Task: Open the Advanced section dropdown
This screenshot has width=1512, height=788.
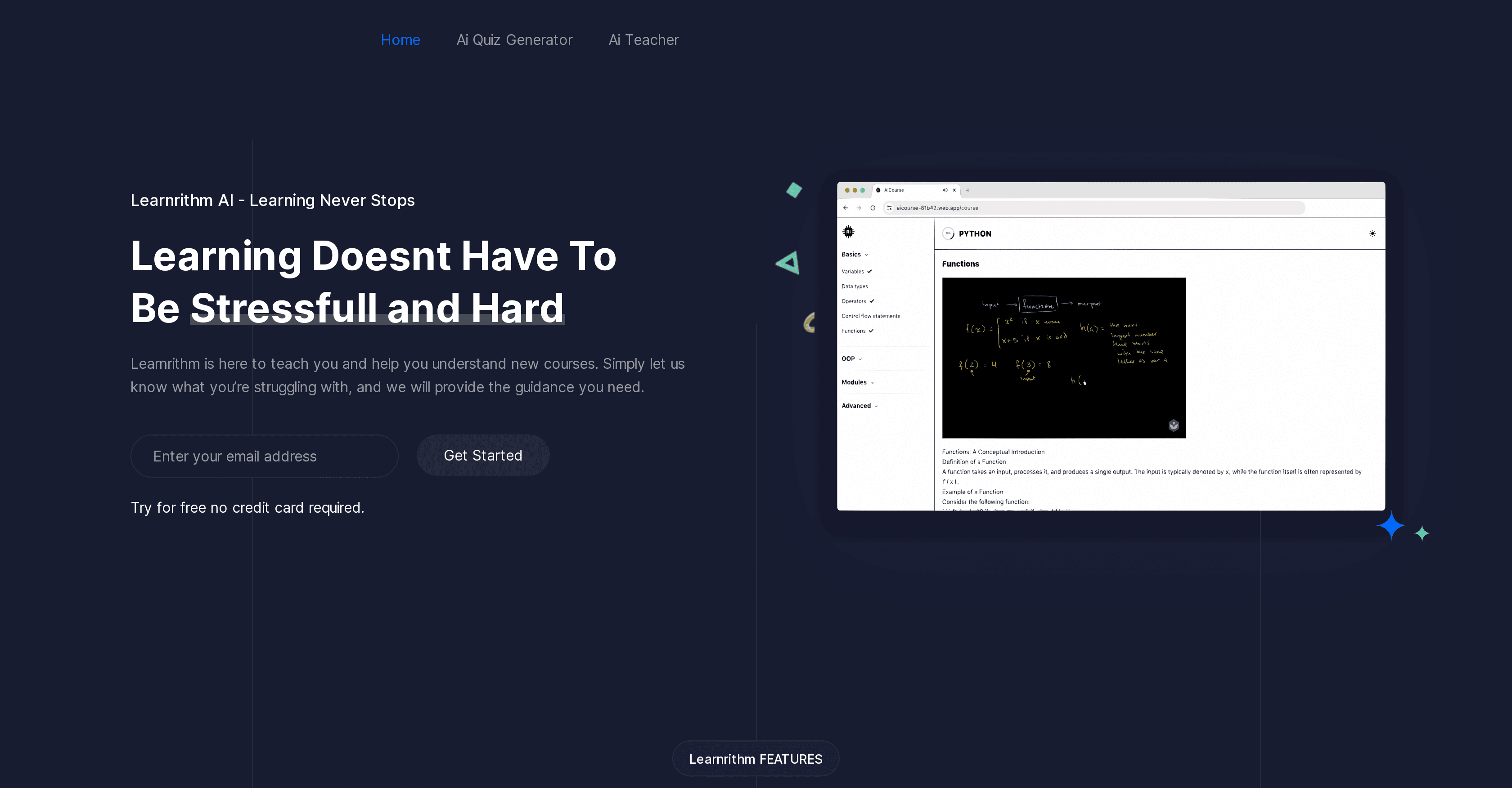Action: (876, 406)
